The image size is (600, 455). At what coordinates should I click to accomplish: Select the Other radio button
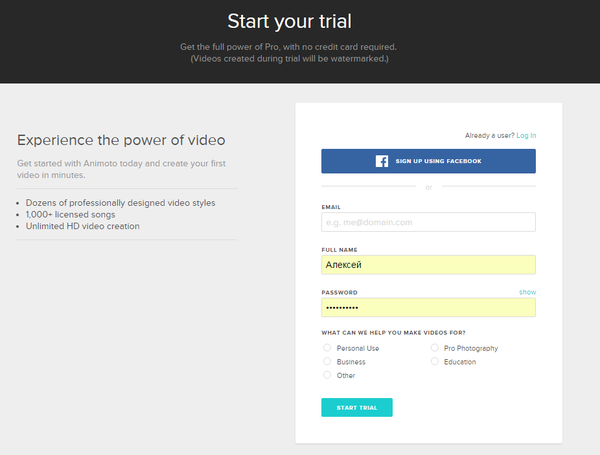click(x=327, y=375)
